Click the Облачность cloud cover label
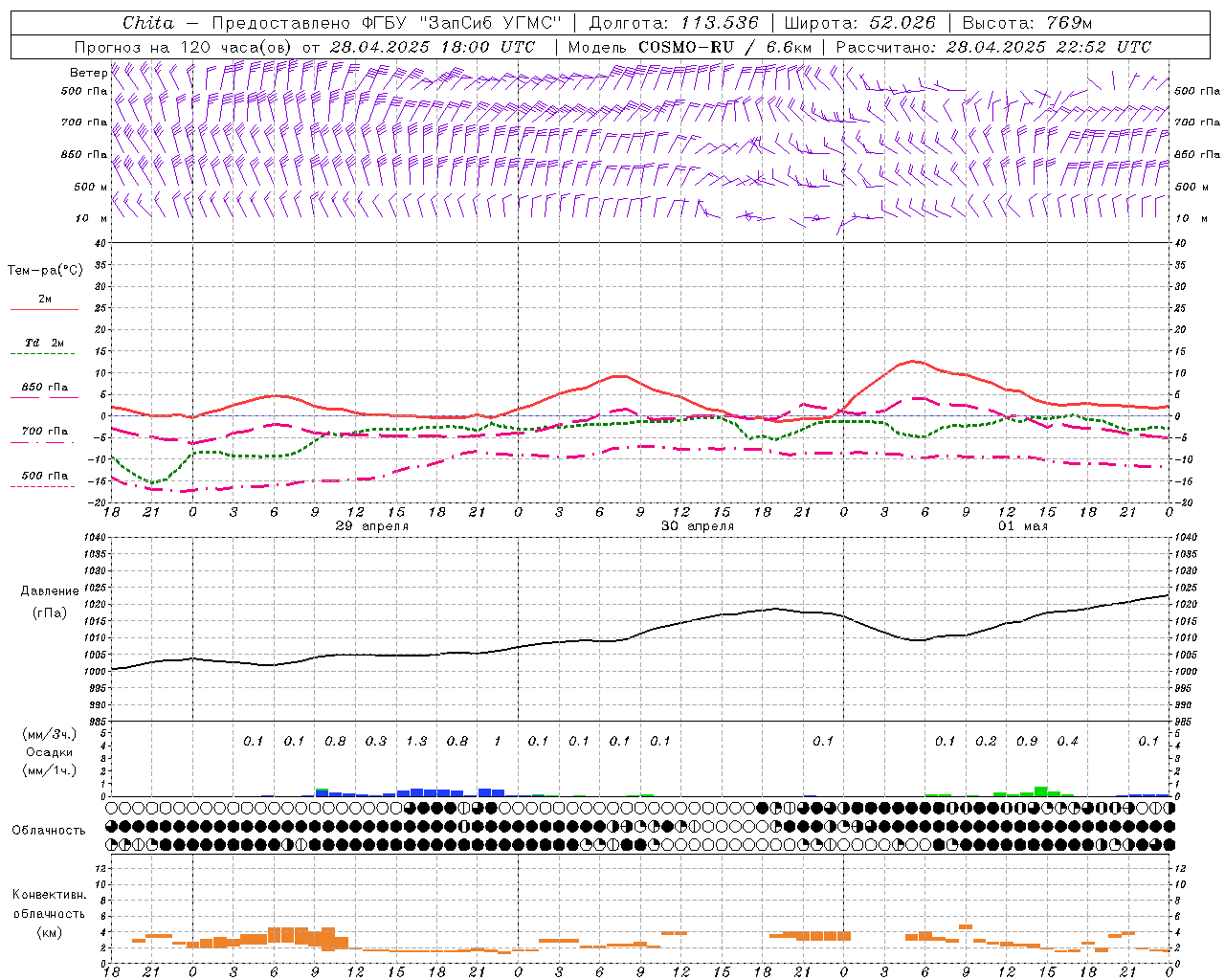The width and height of the screenshot is (1225, 980). point(49,831)
